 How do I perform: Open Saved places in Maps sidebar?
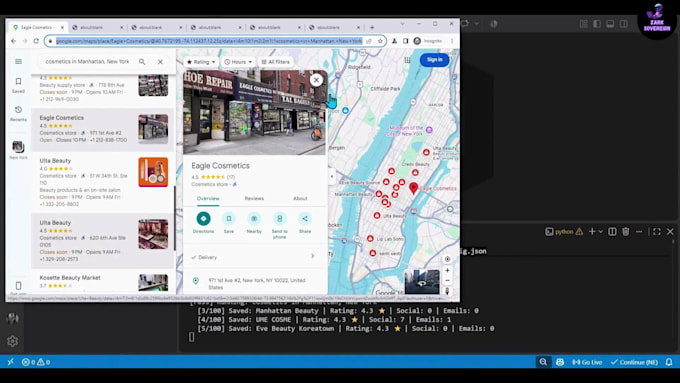click(x=18, y=85)
